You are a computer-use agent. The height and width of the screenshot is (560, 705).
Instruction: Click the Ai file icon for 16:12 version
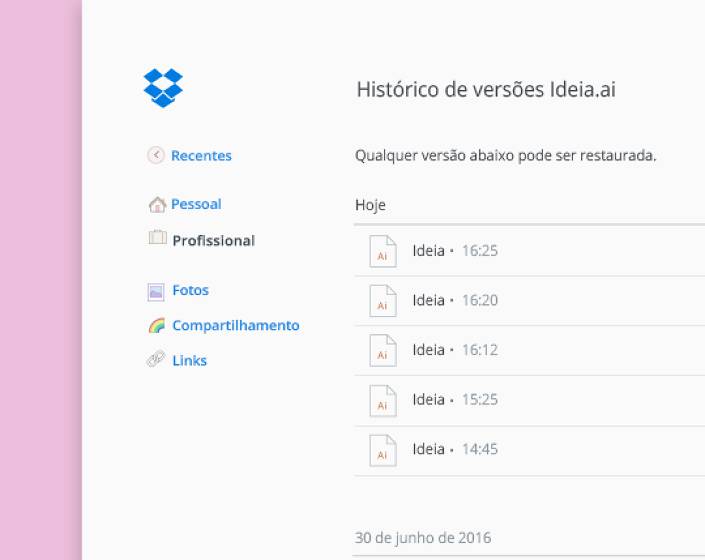383,351
